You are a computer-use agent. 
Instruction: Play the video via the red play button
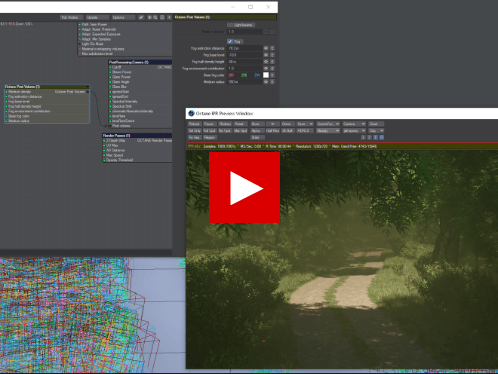tap(244, 188)
